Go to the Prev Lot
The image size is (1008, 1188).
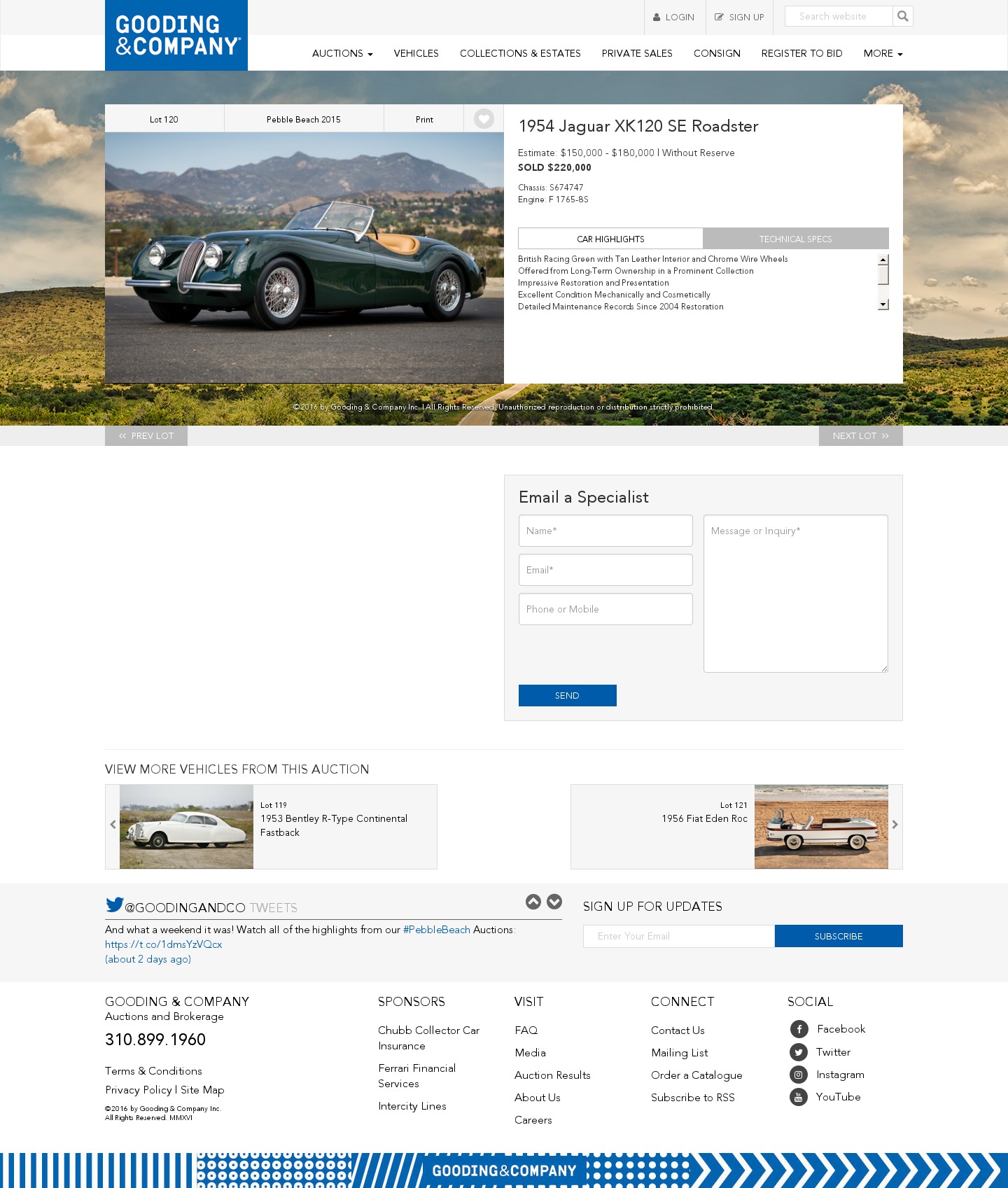coord(146,435)
